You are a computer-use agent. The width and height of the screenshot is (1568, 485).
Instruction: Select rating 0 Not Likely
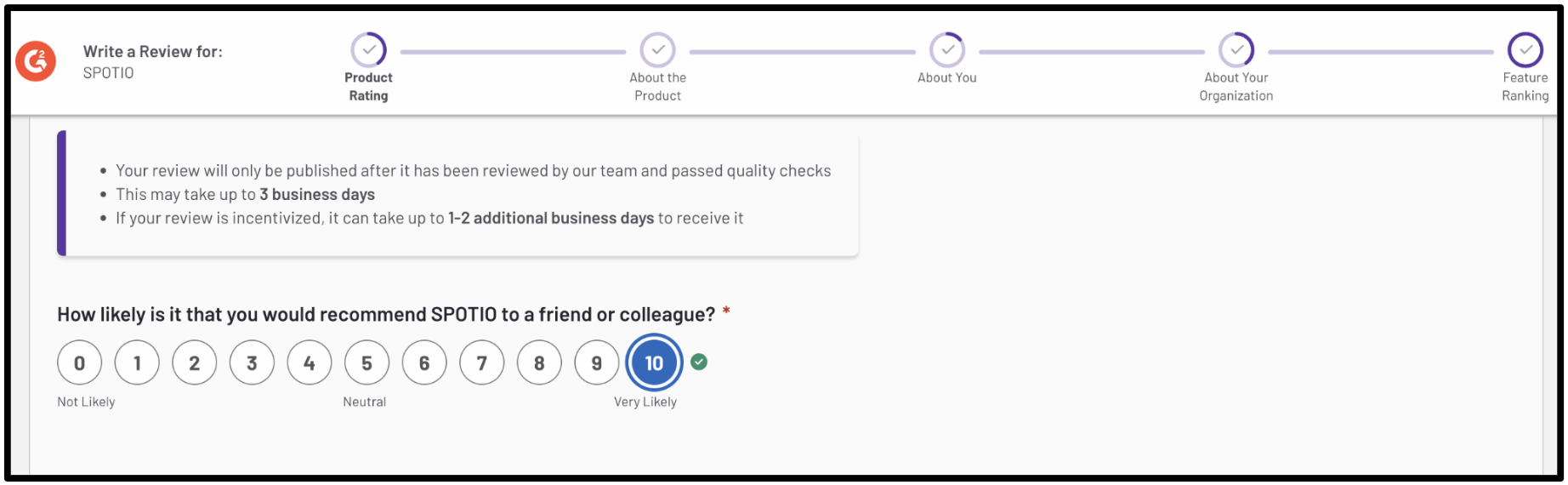79,362
